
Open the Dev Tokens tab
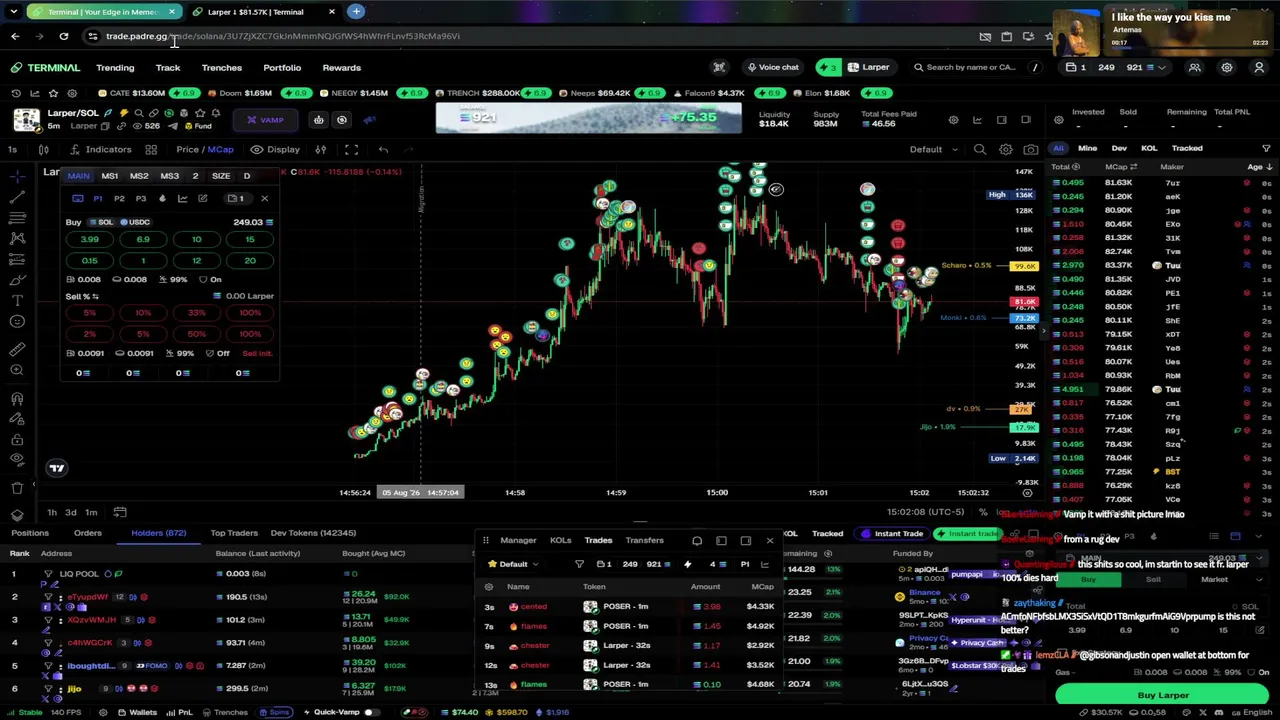tap(313, 533)
